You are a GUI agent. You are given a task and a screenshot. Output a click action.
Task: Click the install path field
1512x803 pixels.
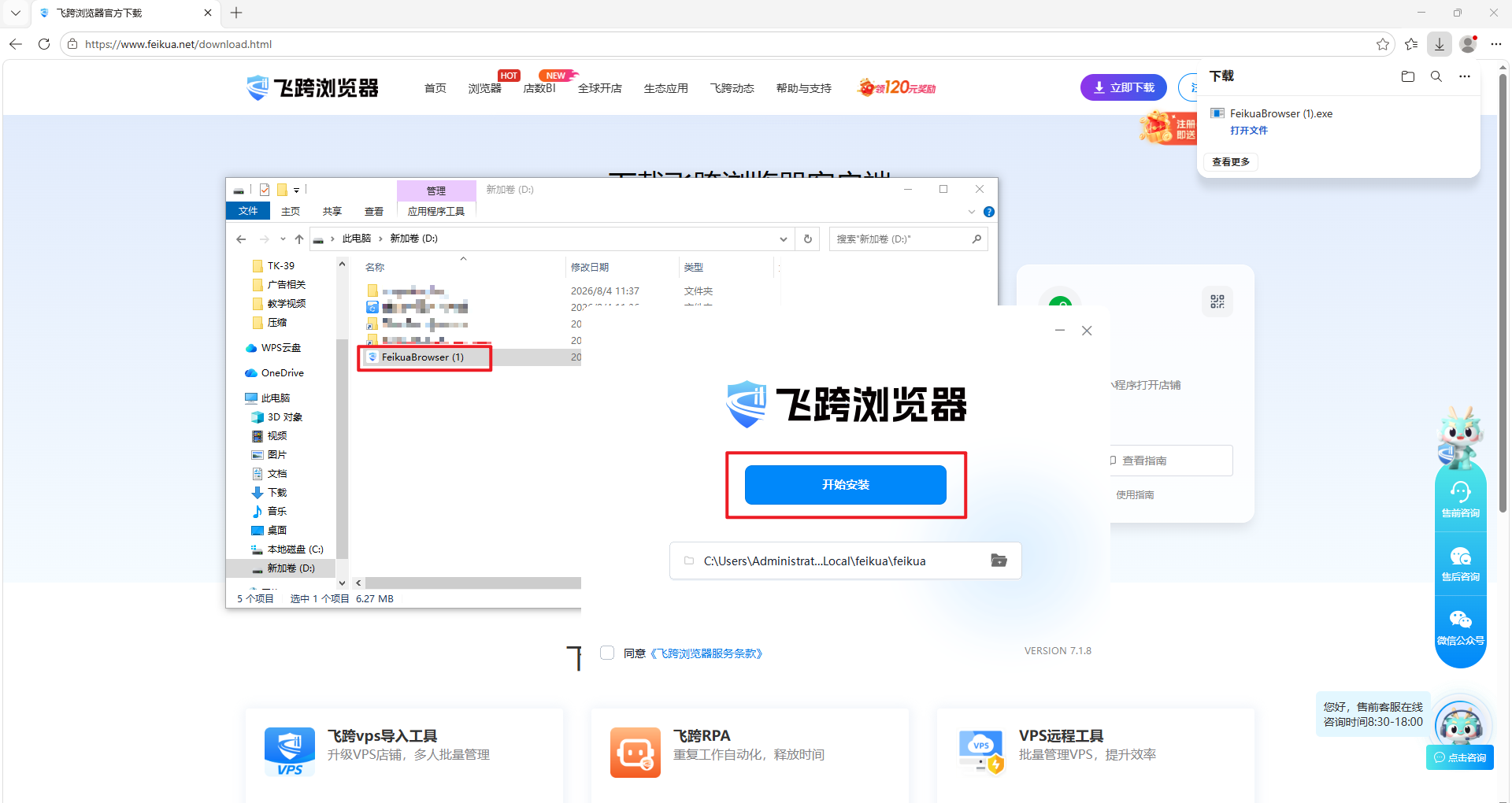(x=845, y=561)
